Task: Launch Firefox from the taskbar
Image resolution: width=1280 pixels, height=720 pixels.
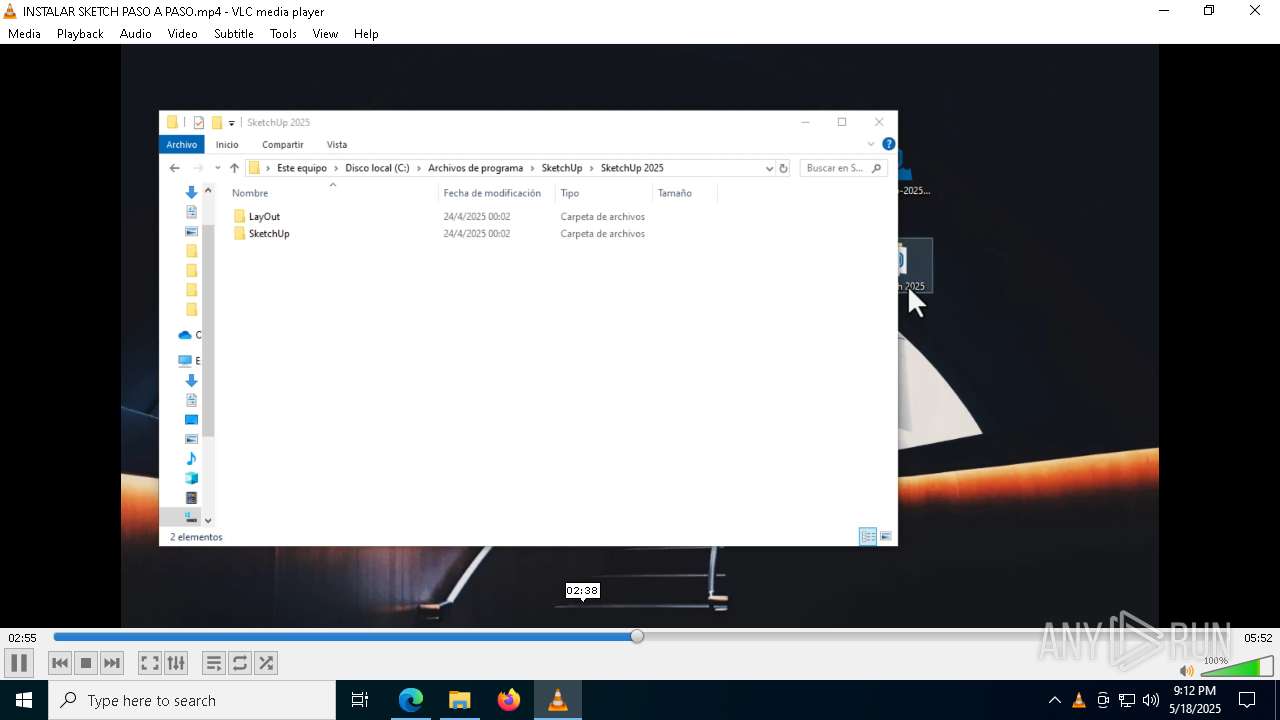Action: point(509,700)
